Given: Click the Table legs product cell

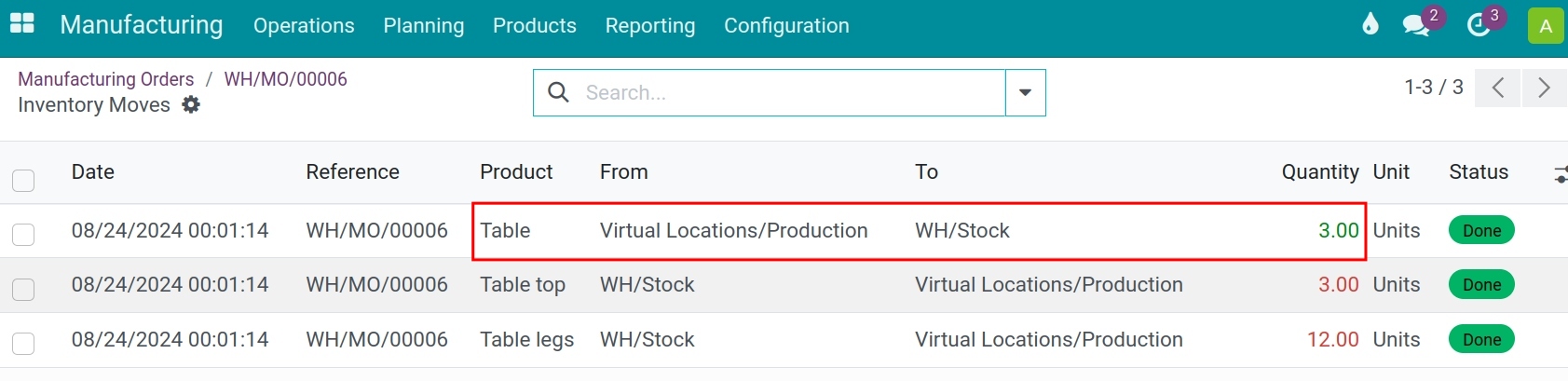Looking at the screenshot, I should [527, 339].
